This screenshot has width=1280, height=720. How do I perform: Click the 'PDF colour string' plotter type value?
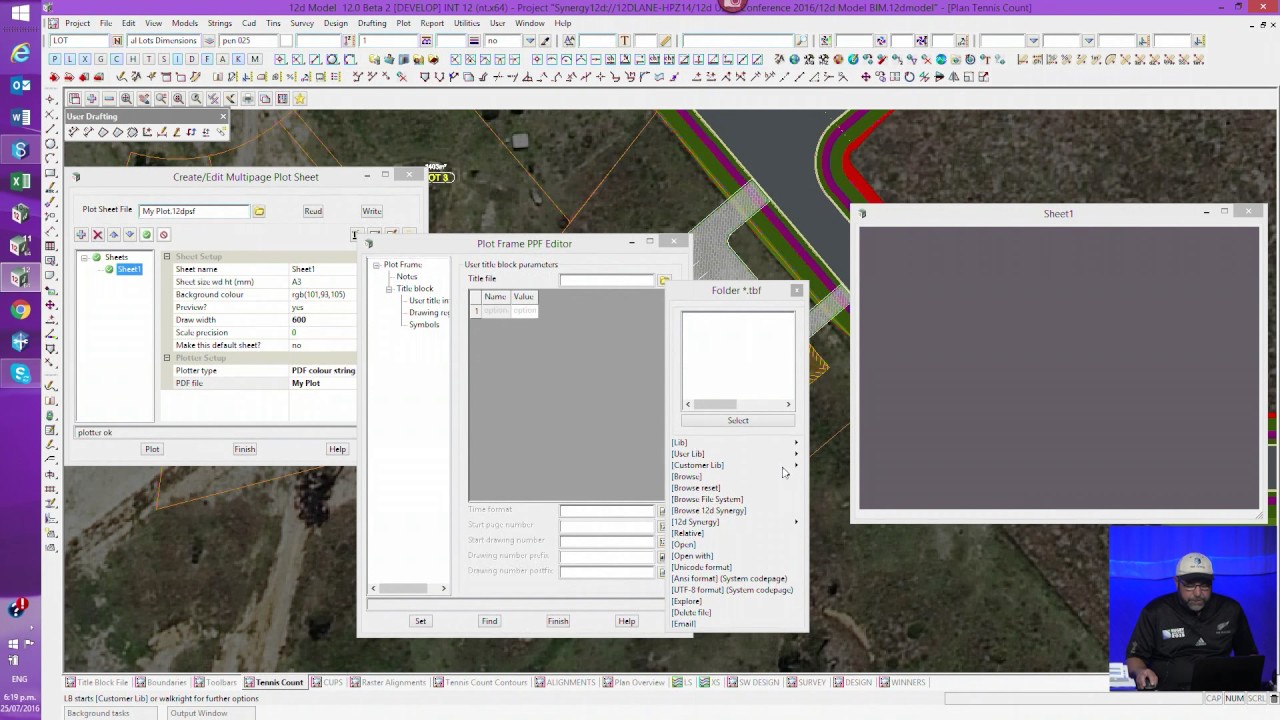pyautogui.click(x=323, y=370)
